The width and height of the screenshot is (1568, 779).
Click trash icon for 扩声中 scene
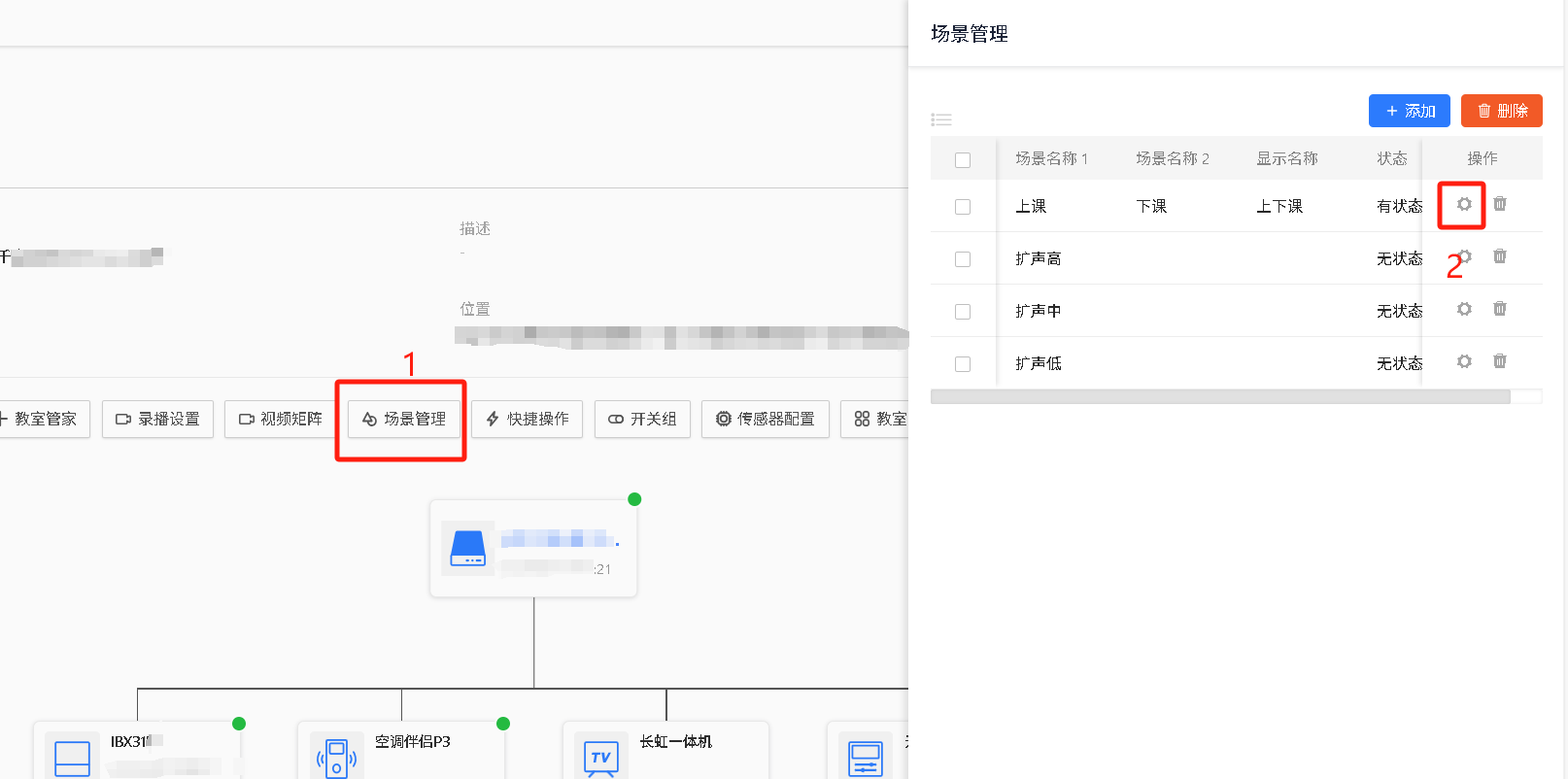(1500, 309)
